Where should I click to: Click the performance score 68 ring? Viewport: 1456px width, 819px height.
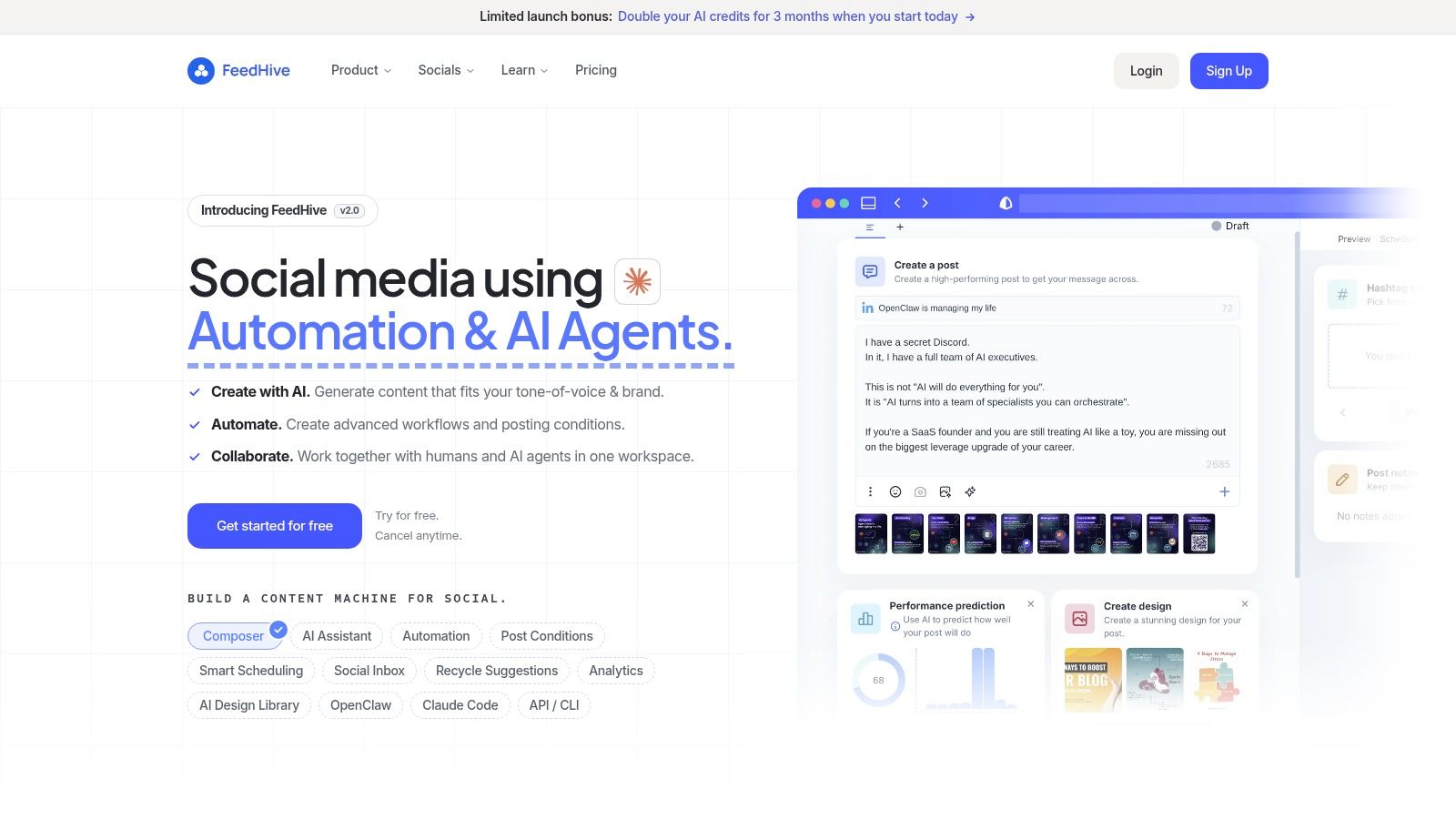click(x=878, y=680)
